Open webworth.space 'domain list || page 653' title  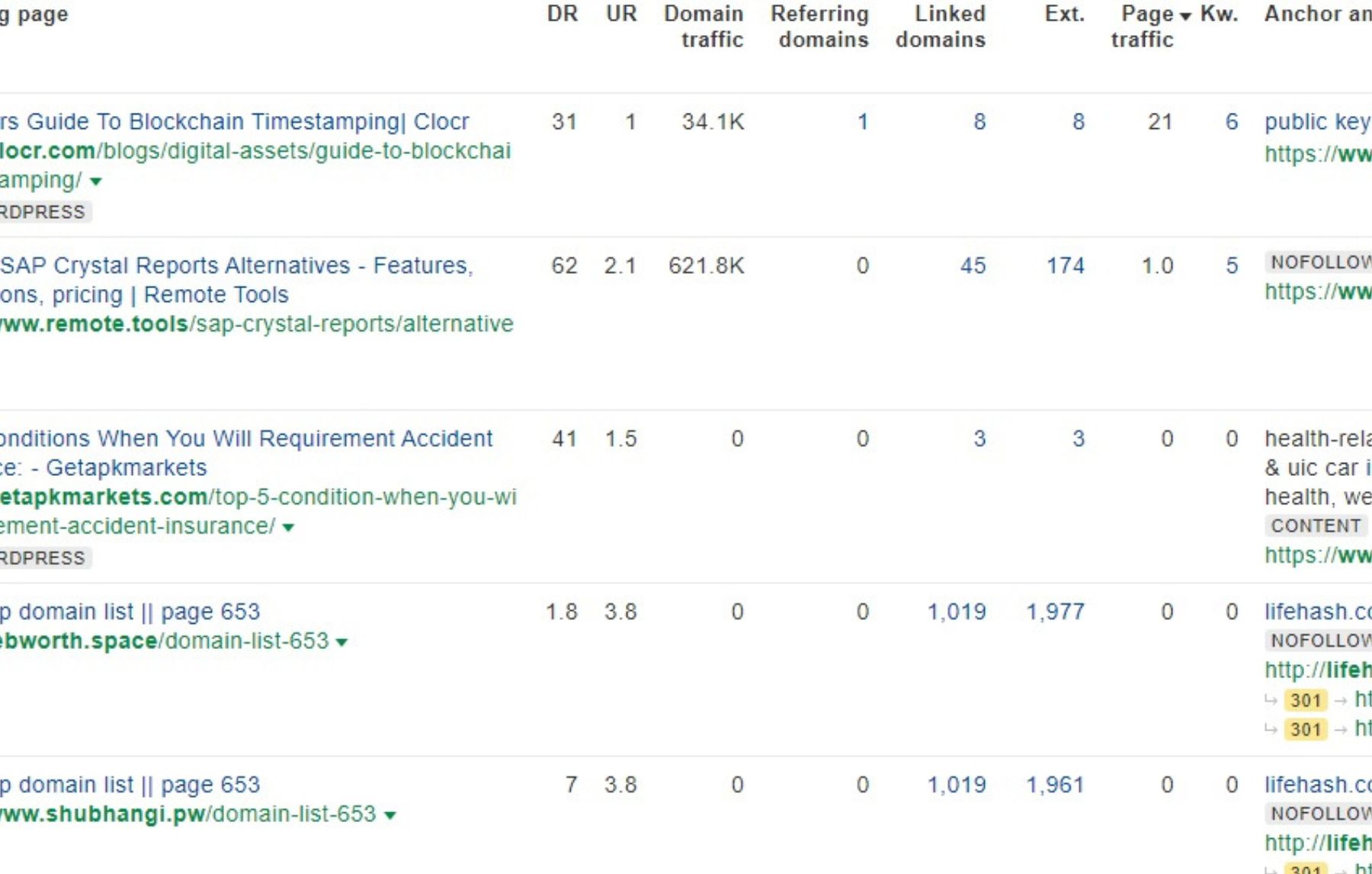pyautogui.click(x=130, y=612)
